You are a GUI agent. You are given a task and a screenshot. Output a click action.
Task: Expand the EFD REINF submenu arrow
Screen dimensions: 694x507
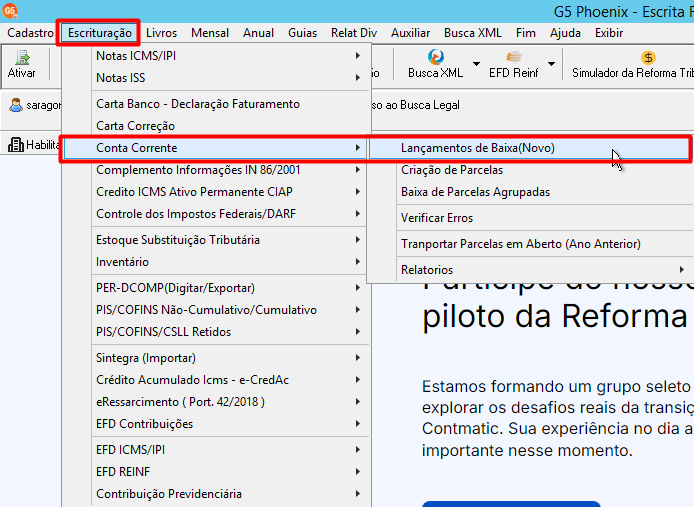358,472
